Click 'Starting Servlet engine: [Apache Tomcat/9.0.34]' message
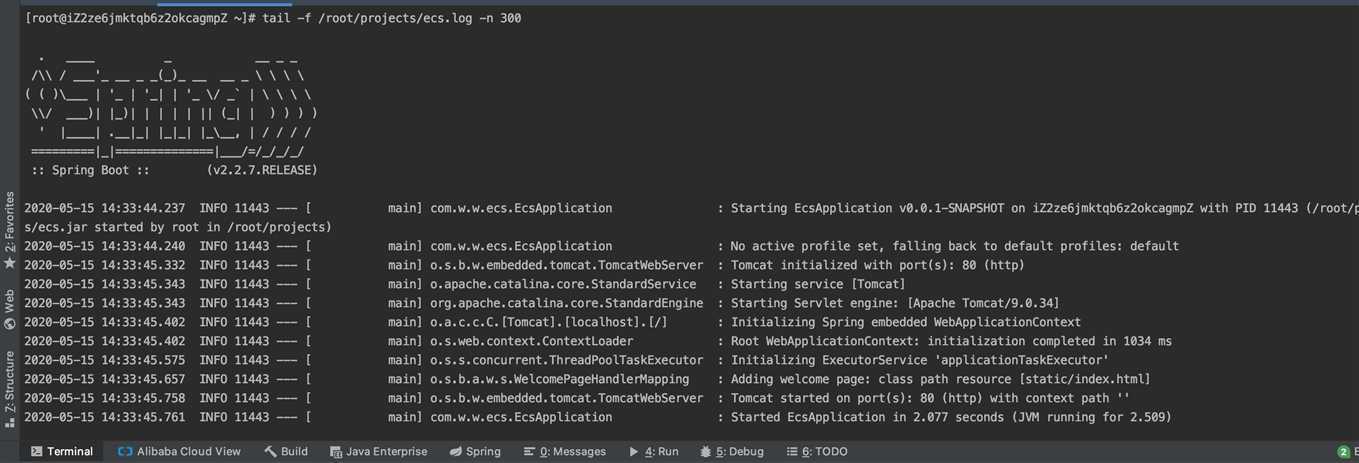Viewport: 1359px width, 463px height. coord(895,303)
